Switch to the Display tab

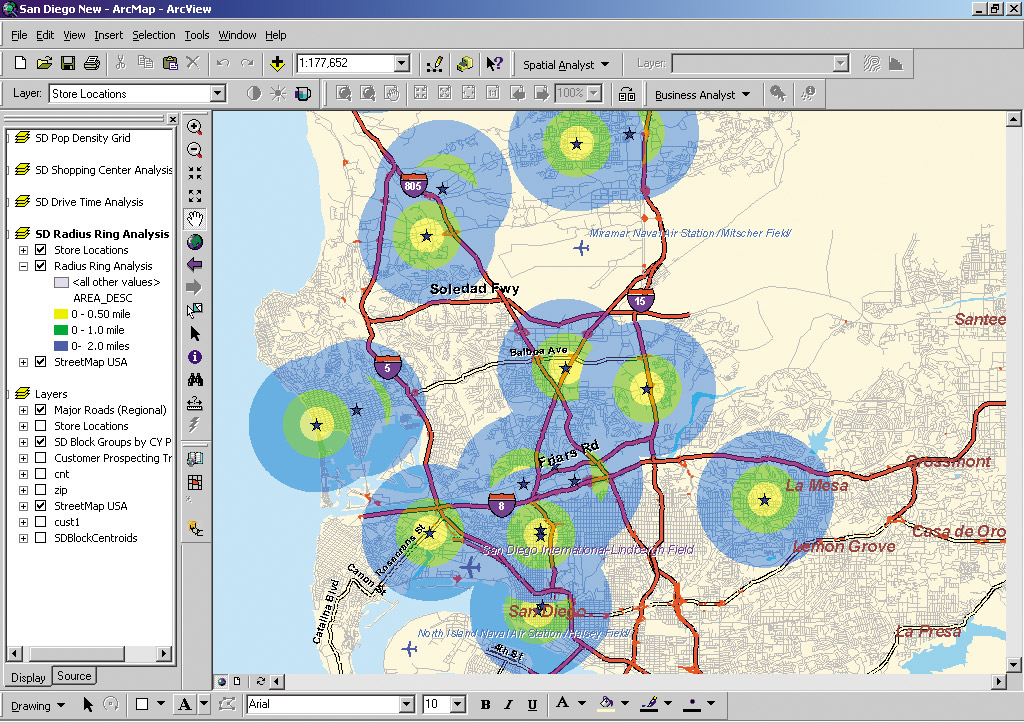pyautogui.click(x=28, y=677)
